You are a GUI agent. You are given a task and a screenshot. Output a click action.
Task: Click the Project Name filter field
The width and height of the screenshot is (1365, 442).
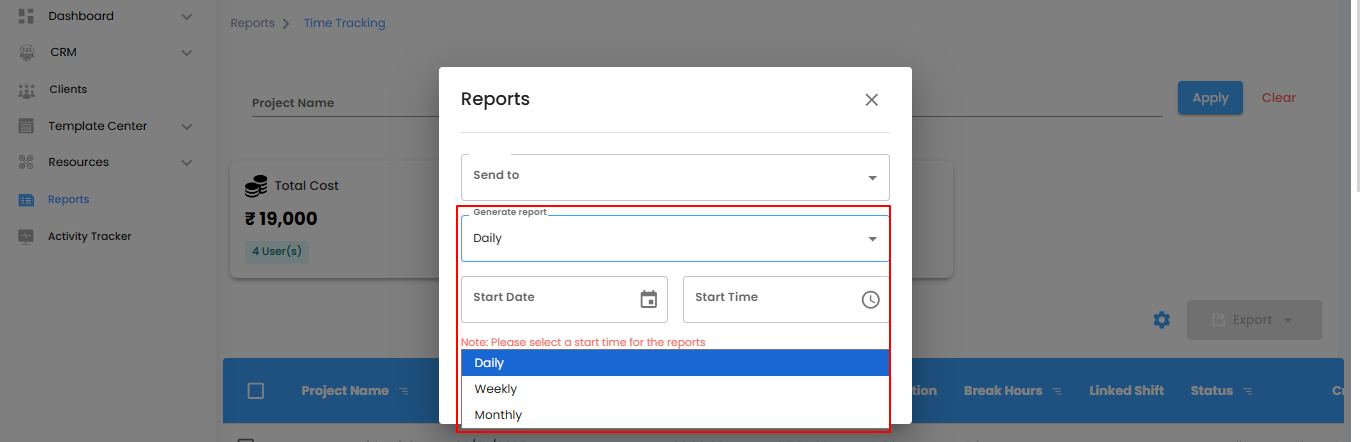click(x=340, y=103)
